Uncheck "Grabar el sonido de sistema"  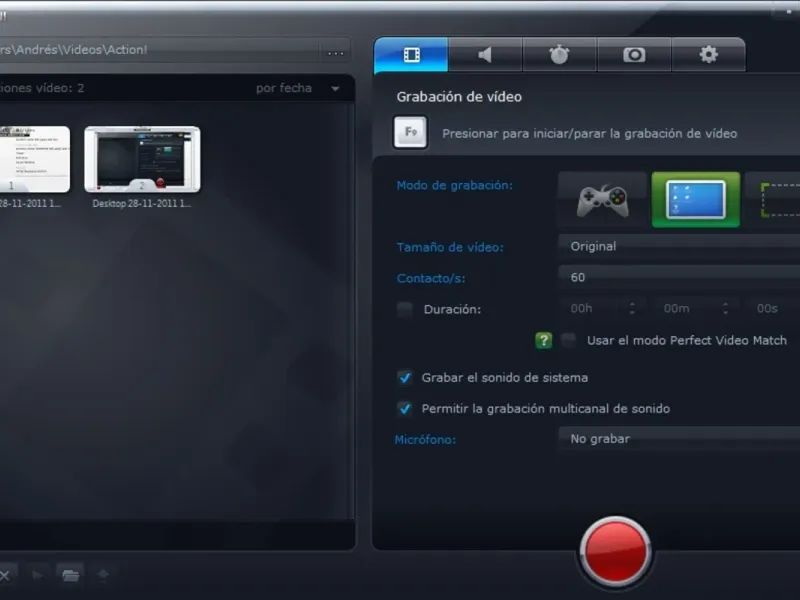coord(405,378)
